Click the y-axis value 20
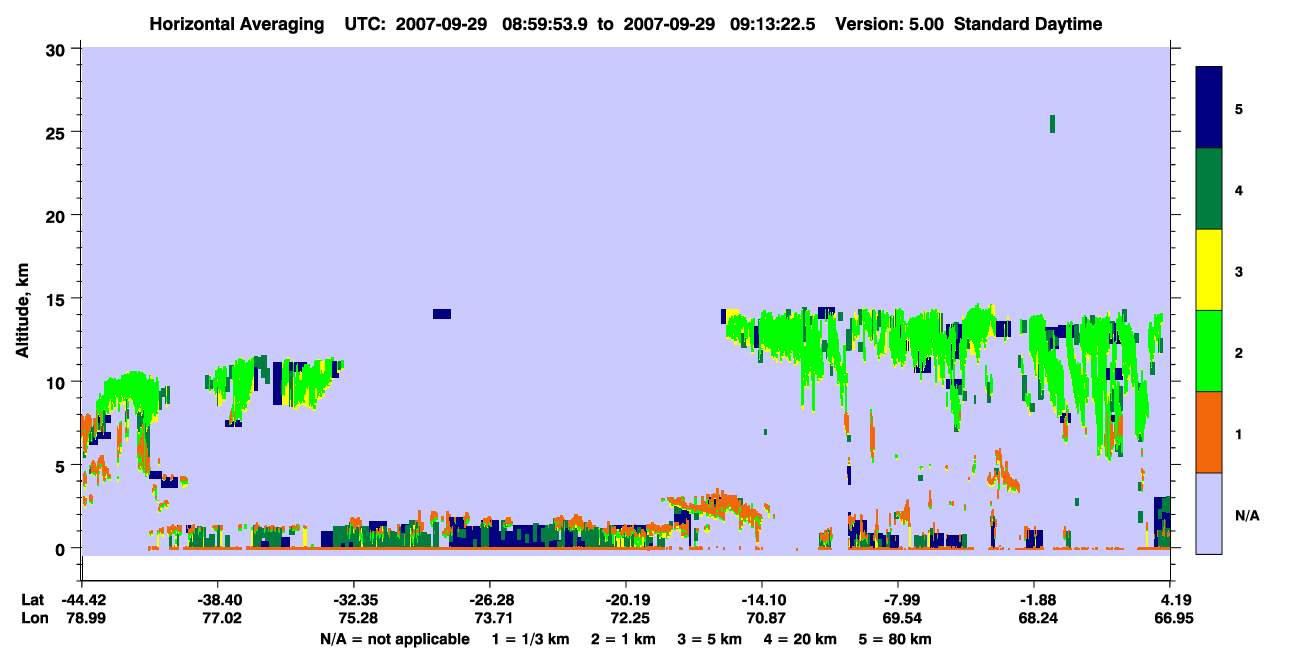1300x667 pixels. point(58,215)
